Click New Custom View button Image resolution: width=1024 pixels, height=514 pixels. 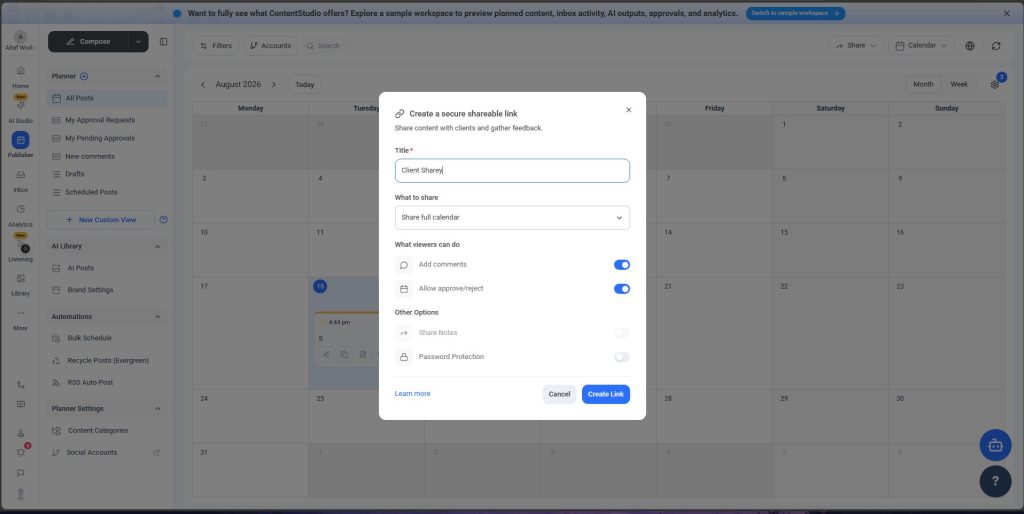[101, 220]
